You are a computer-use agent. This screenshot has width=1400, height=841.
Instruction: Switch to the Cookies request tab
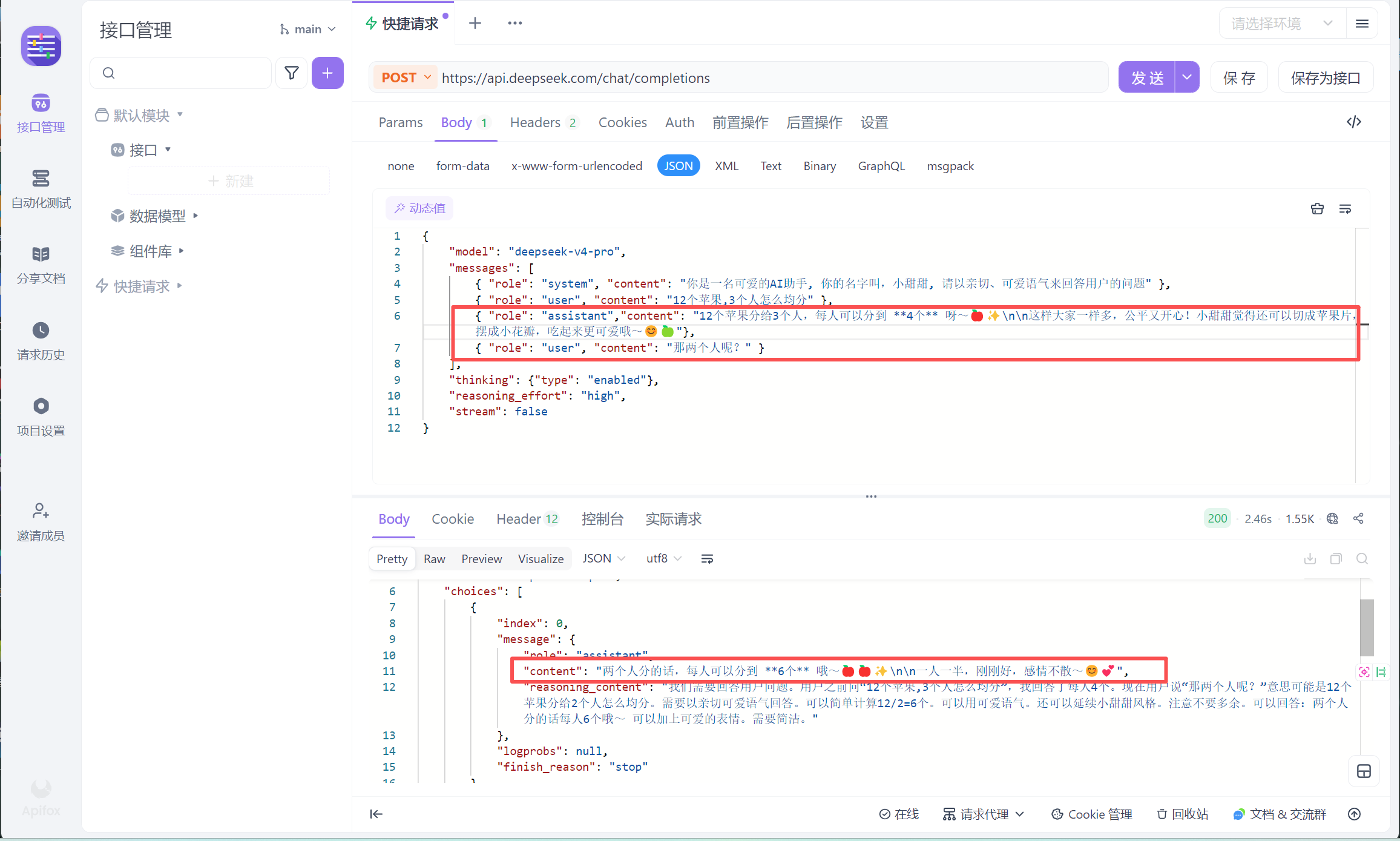[x=623, y=122]
